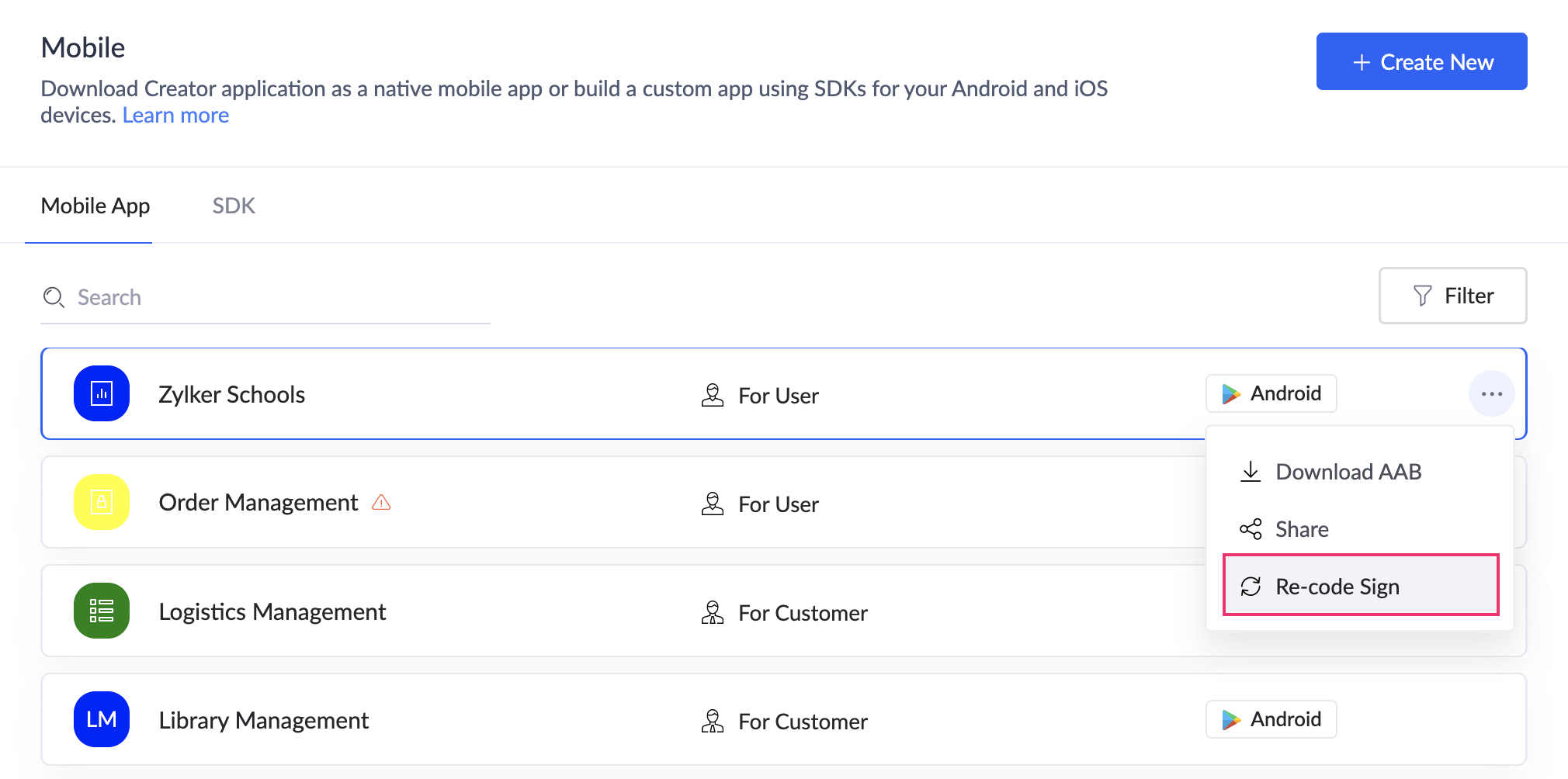Click the Android badge on Library Management
The image size is (1568, 779).
pyautogui.click(x=1271, y=719)
